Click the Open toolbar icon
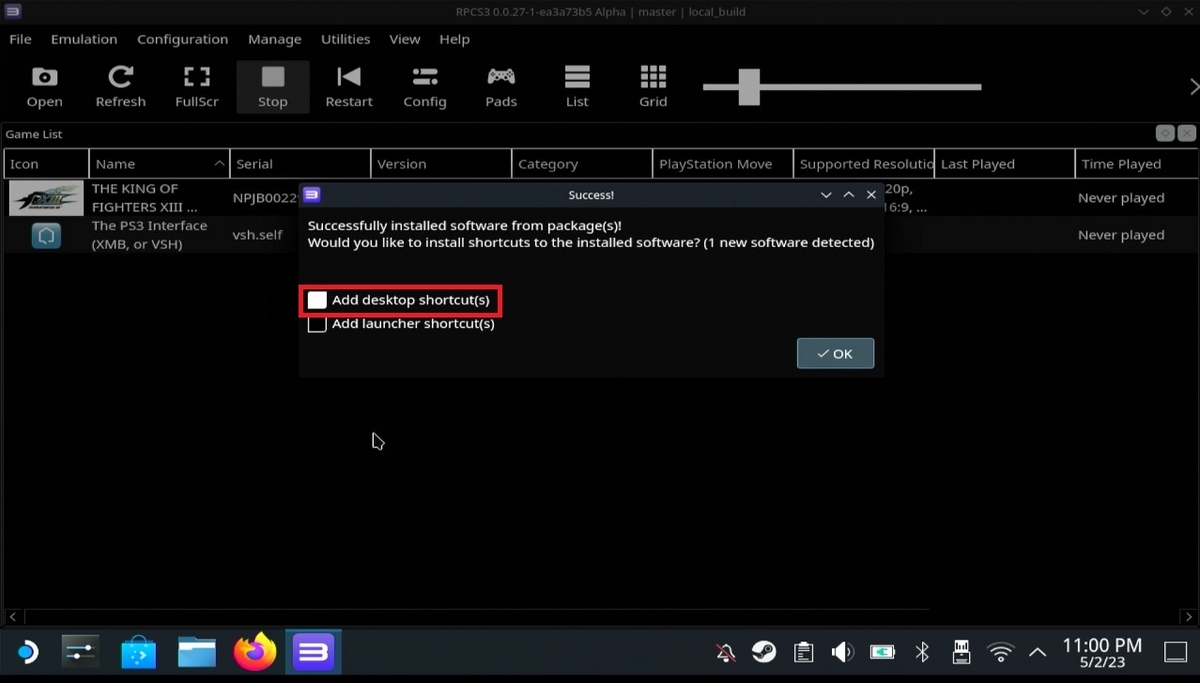 tap(44, 86)
